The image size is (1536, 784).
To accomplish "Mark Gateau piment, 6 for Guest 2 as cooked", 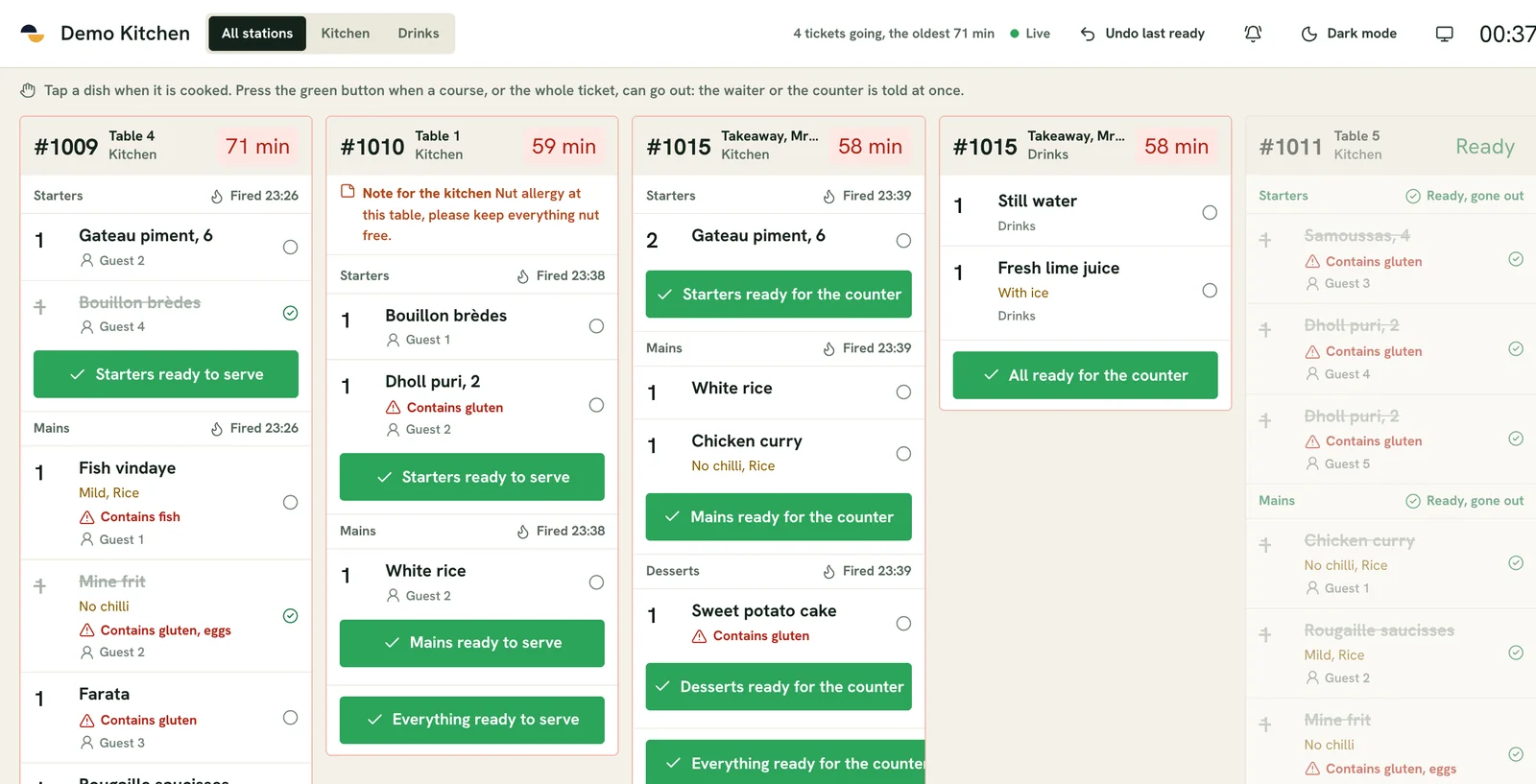I will [290, 247].
